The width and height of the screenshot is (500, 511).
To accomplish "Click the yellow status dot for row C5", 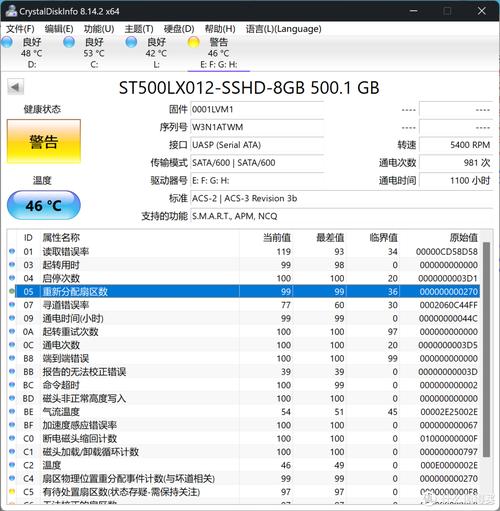I will 12,491.
